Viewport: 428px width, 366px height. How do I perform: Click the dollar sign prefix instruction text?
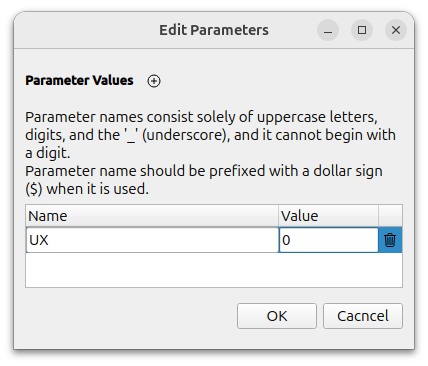(x=204, y=180)
